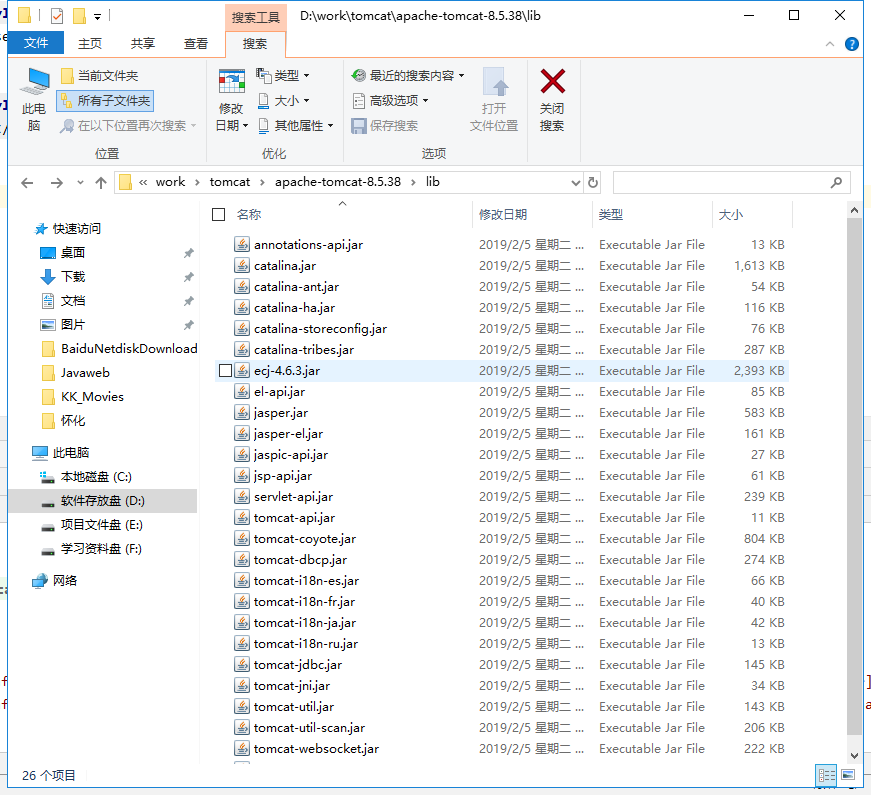Click tomcat in the address breadcrumb
This screenshot has height=795, width=871.
click(x=229, y=182)
